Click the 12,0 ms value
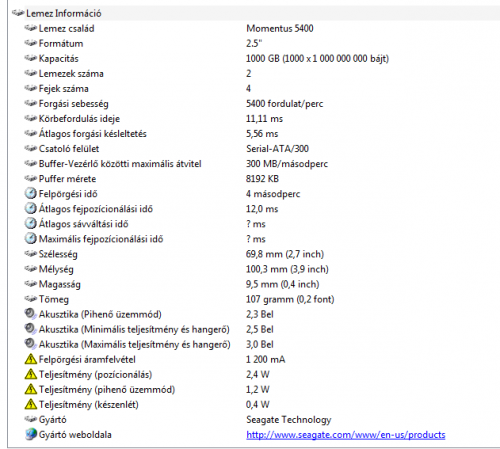 [262, 209]
